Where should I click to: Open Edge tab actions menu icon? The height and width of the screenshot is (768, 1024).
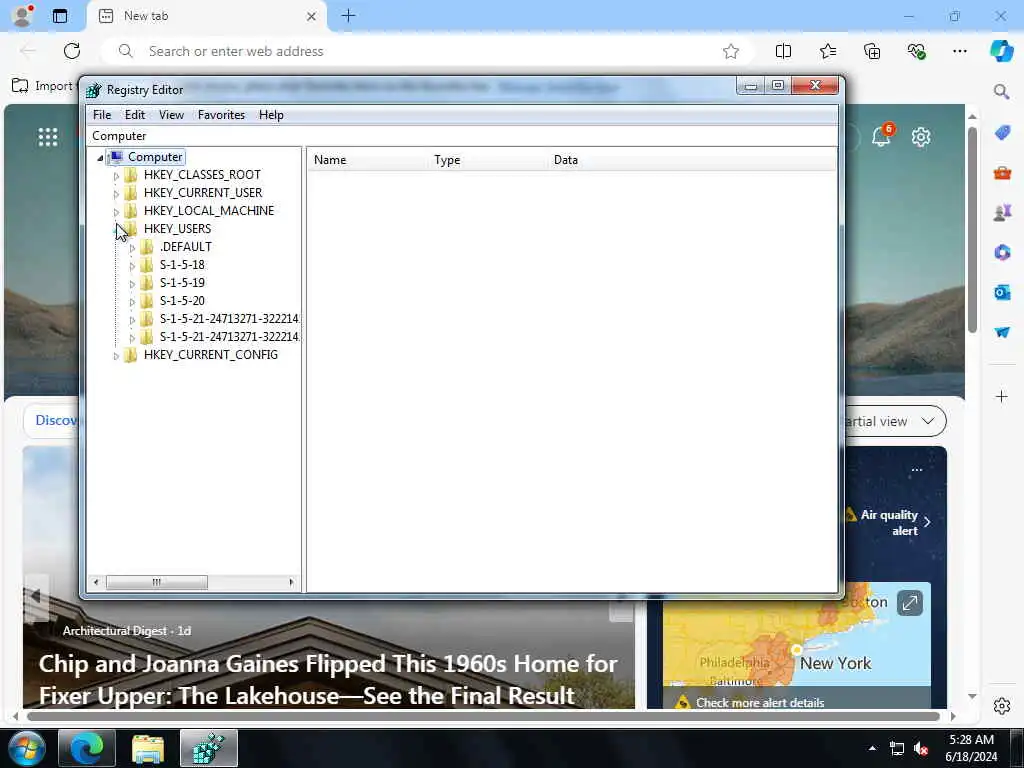60,16
